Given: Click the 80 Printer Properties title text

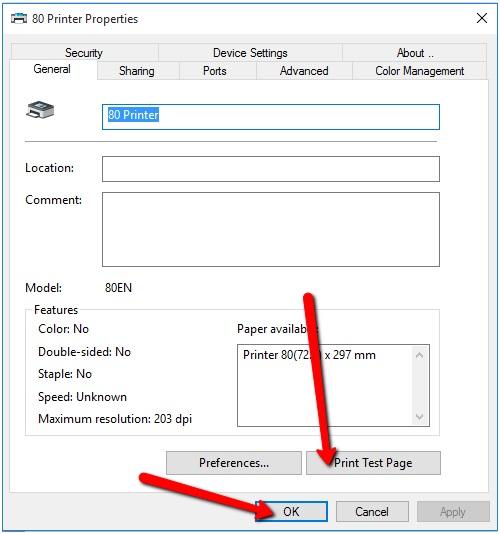Looking at the screenshot, I should pyautogui.click(x=85, y=19).
